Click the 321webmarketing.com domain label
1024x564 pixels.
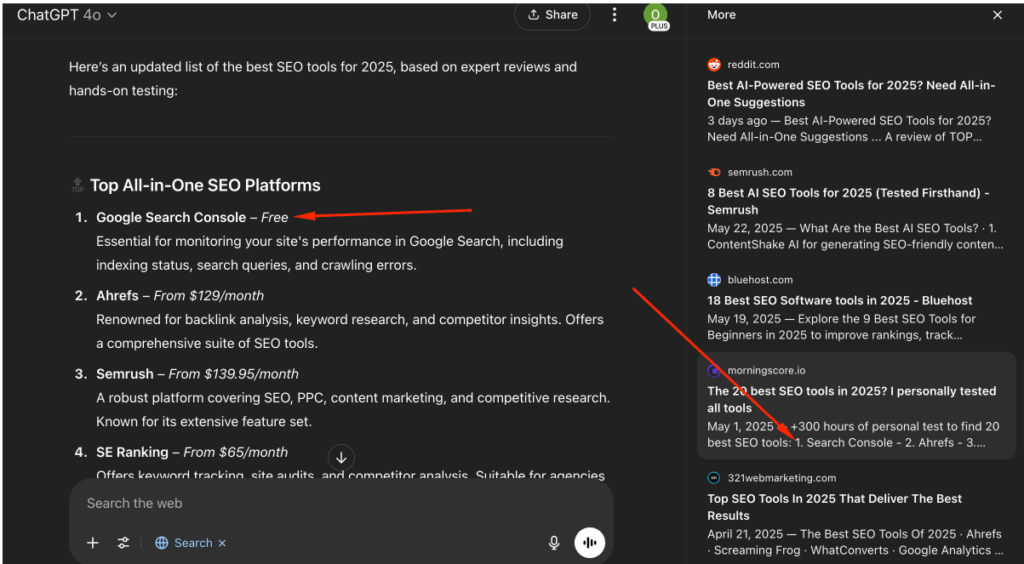click(782, 478)
